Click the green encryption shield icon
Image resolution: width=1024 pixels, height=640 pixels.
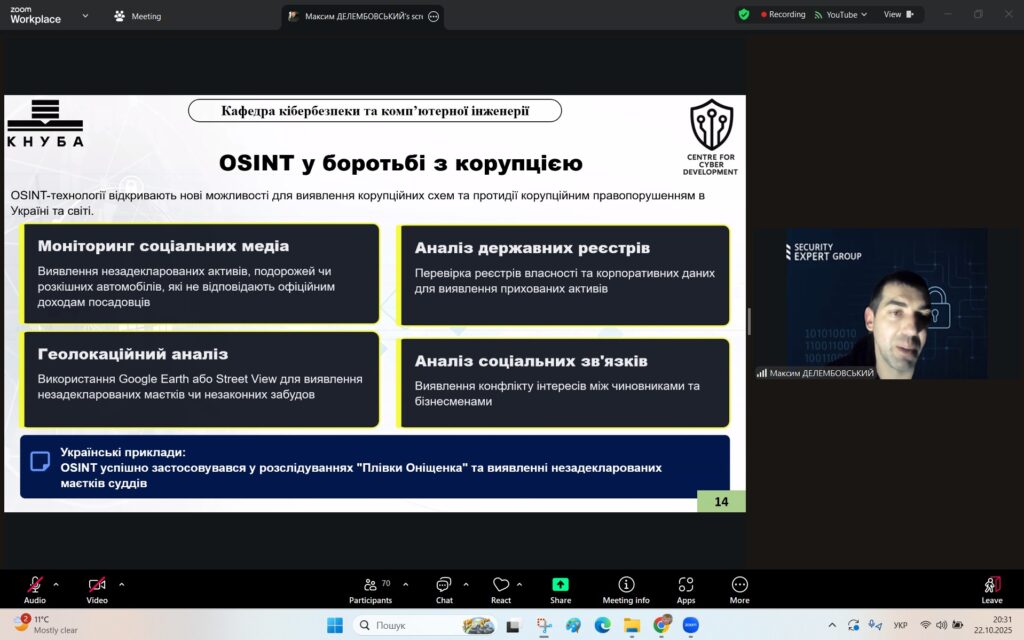tap(743, 15)
